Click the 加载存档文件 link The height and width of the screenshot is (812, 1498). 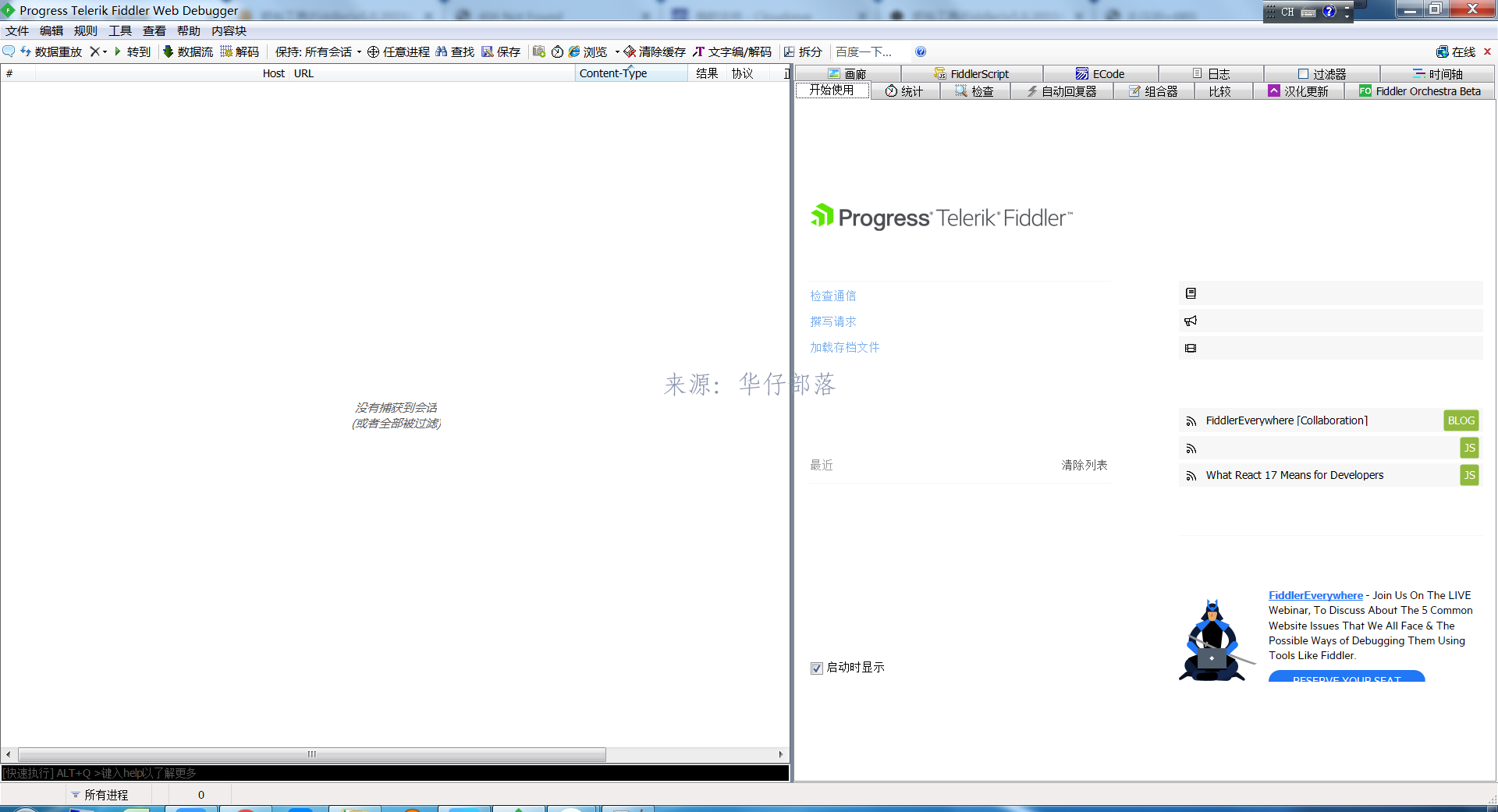coord(844,347)
